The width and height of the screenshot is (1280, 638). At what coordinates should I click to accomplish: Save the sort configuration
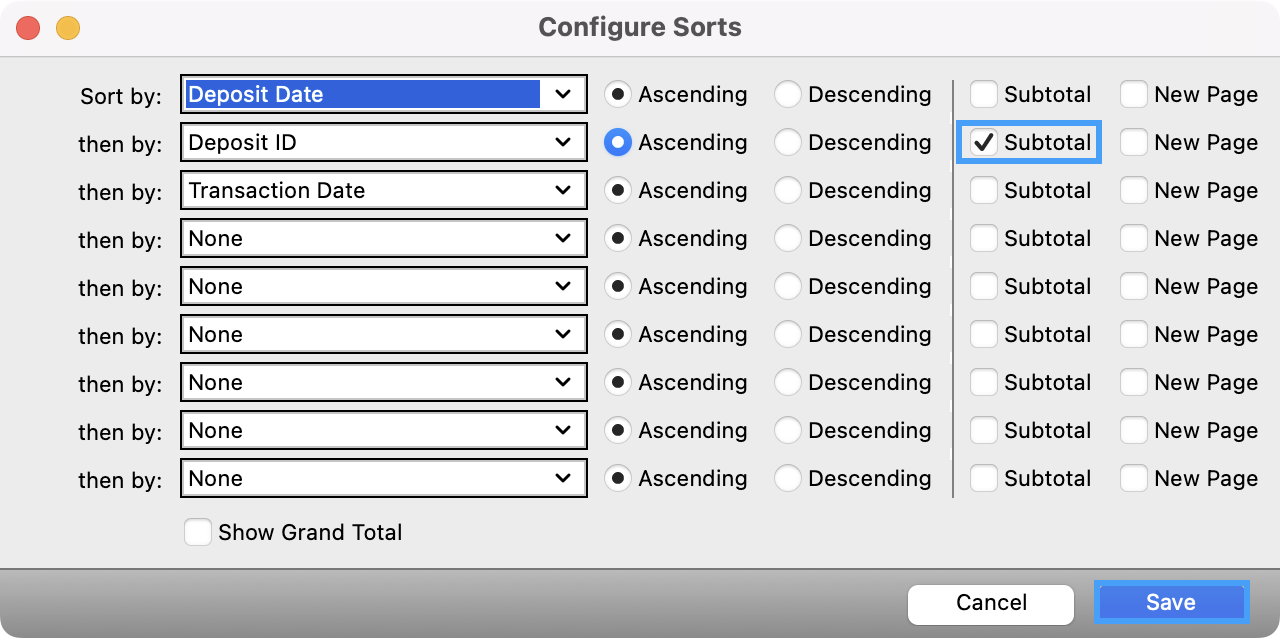(1171, 602)
